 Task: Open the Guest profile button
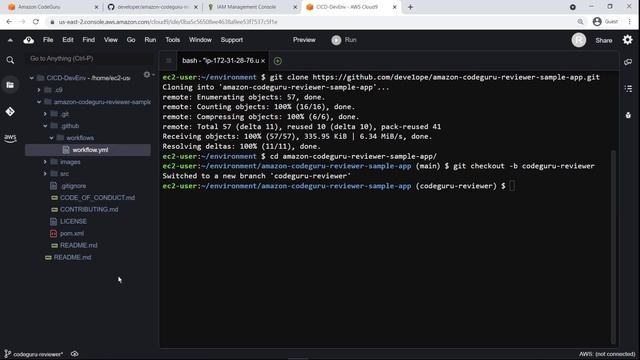point(605,22)
